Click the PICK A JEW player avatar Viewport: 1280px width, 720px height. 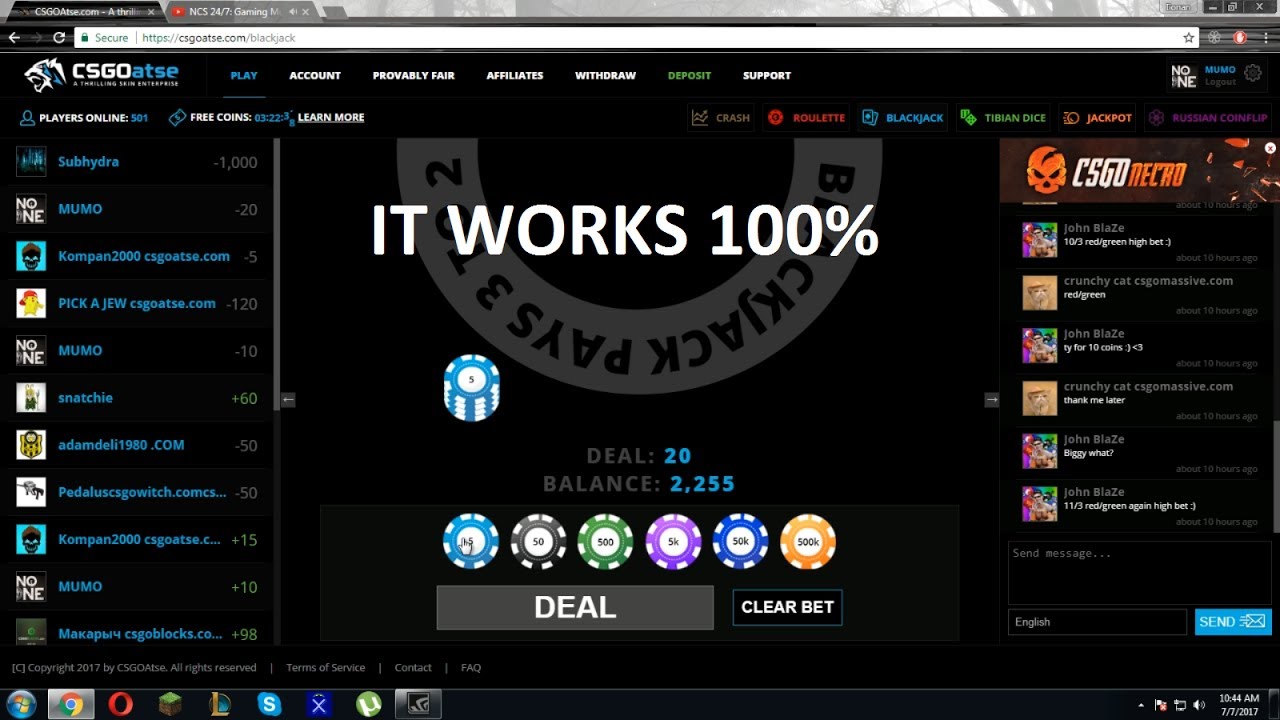31,303
